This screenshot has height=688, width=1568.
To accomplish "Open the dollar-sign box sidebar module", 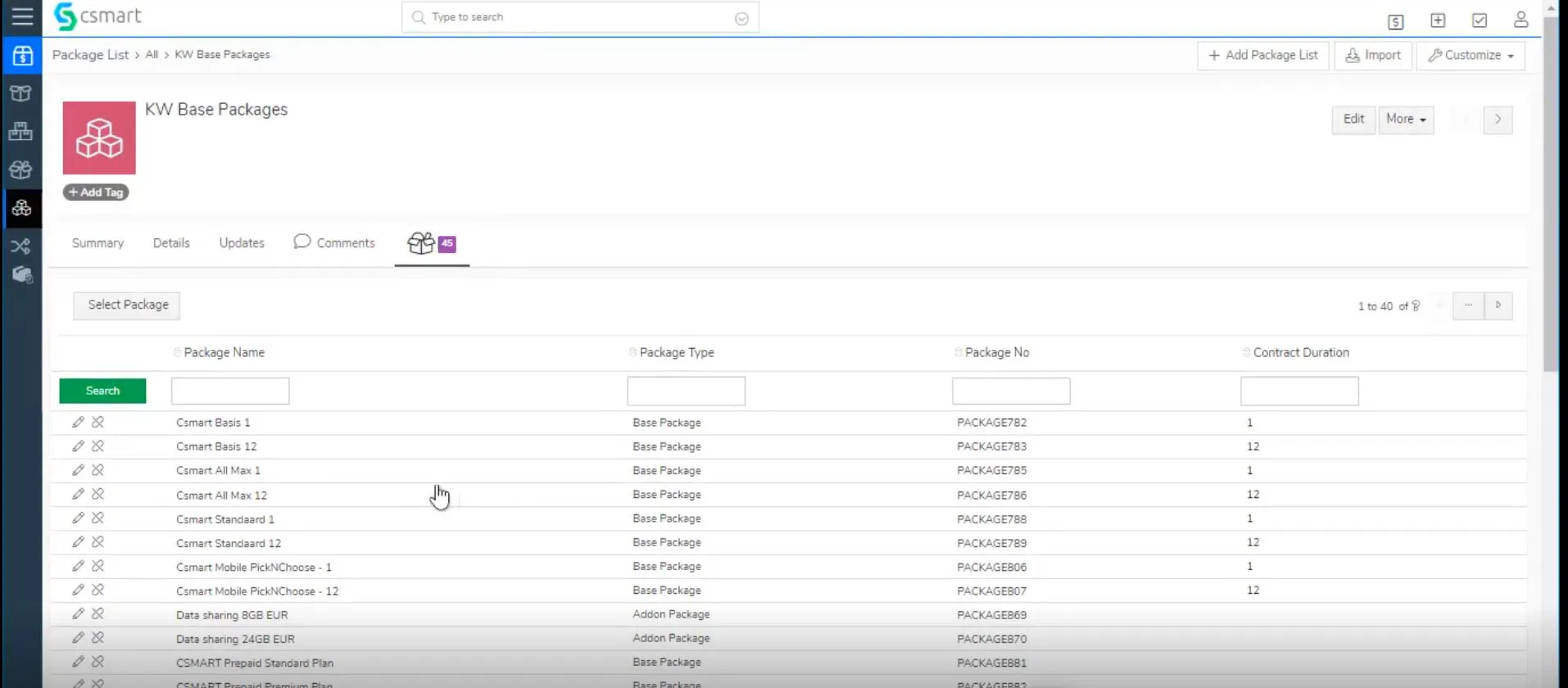I will [x=22, y=56].
